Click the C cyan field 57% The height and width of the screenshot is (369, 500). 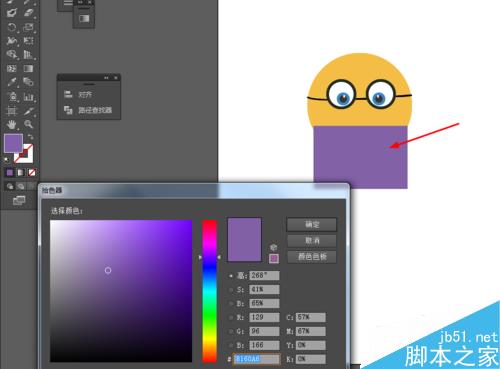(311, 317)
